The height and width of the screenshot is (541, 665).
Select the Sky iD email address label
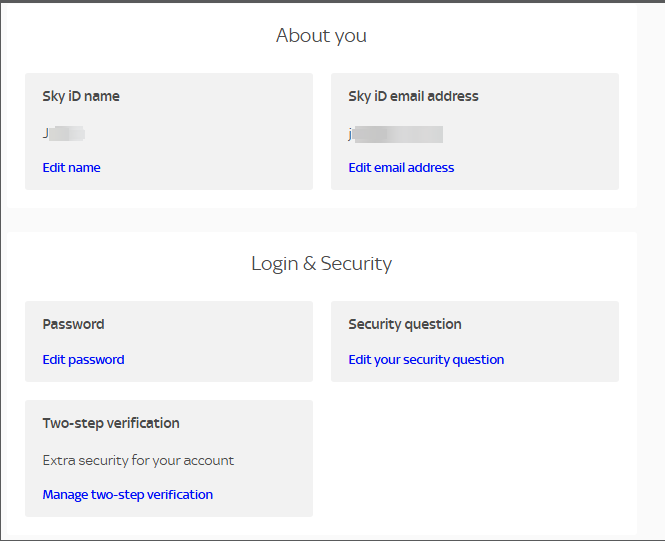pos(413,97)
